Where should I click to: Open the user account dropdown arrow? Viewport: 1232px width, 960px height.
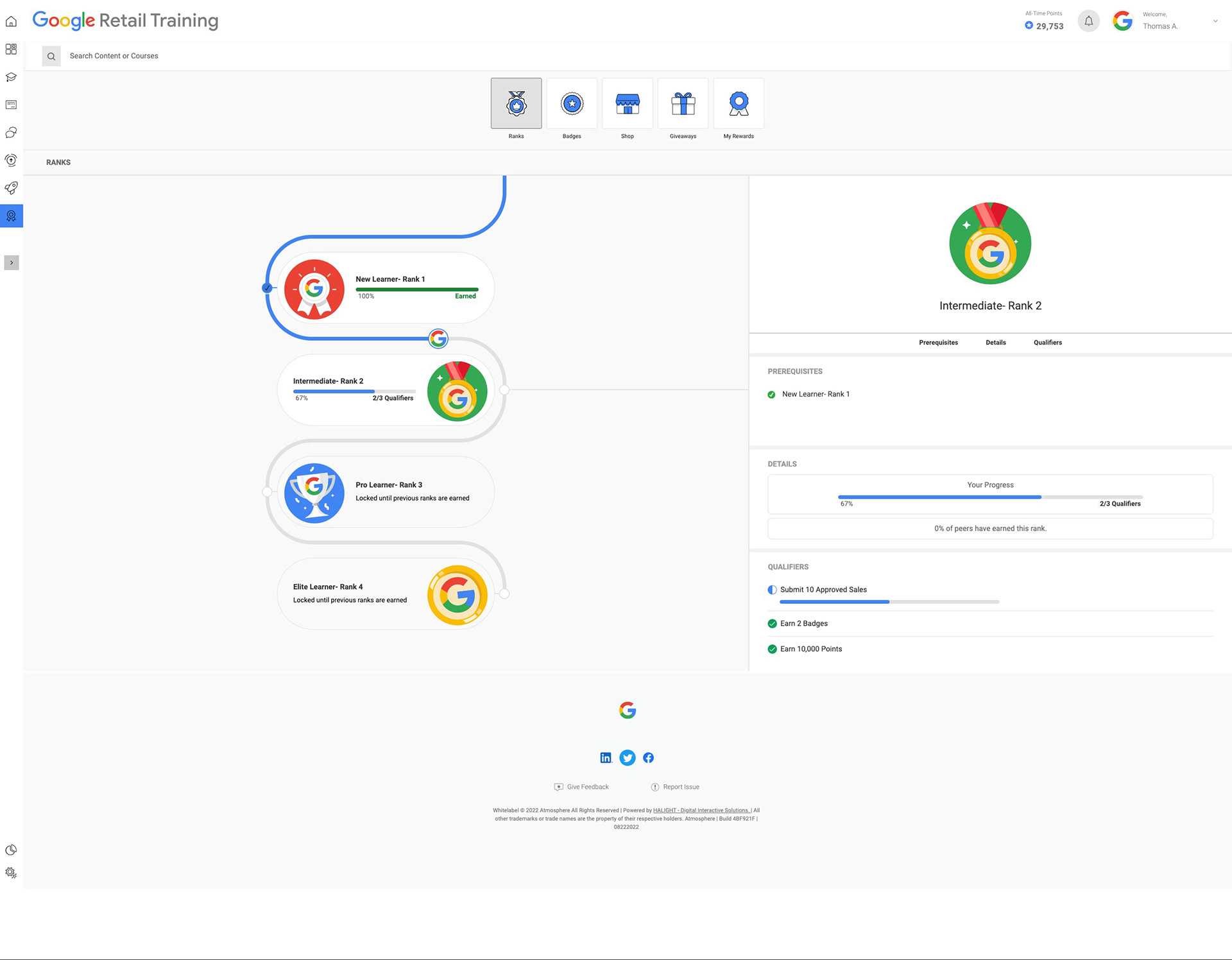click(x=1215, y=21)
